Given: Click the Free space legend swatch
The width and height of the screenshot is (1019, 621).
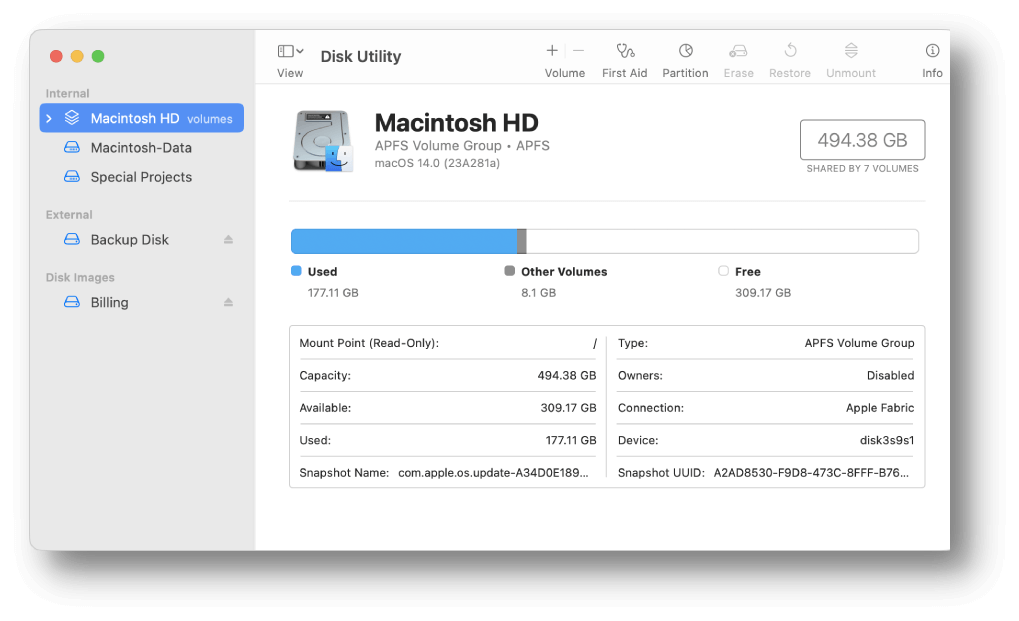Looking at the screenshot, I should (x=723, y=271).
